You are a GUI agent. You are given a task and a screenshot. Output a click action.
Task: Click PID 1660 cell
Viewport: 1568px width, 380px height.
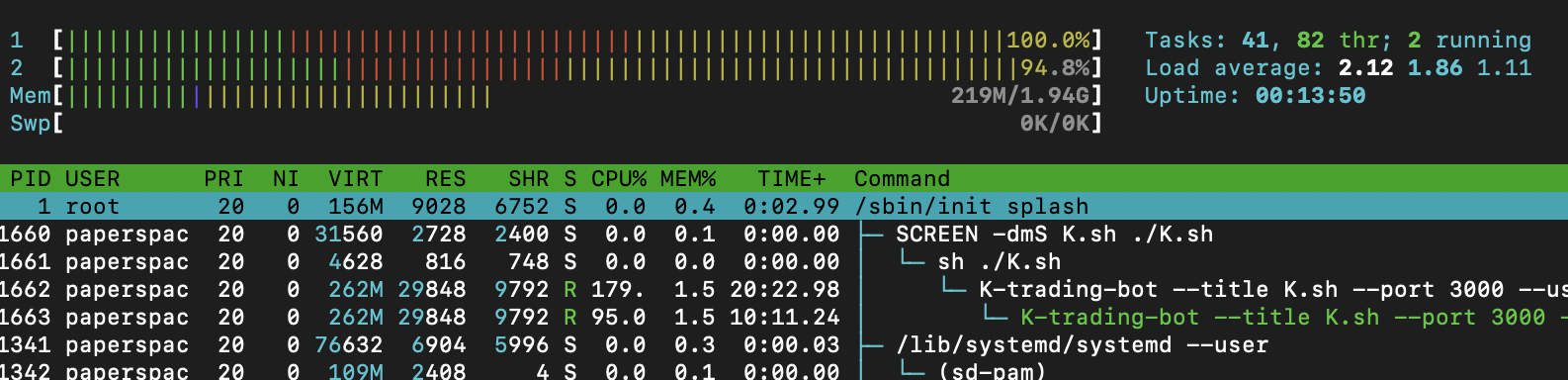(25, 235)
